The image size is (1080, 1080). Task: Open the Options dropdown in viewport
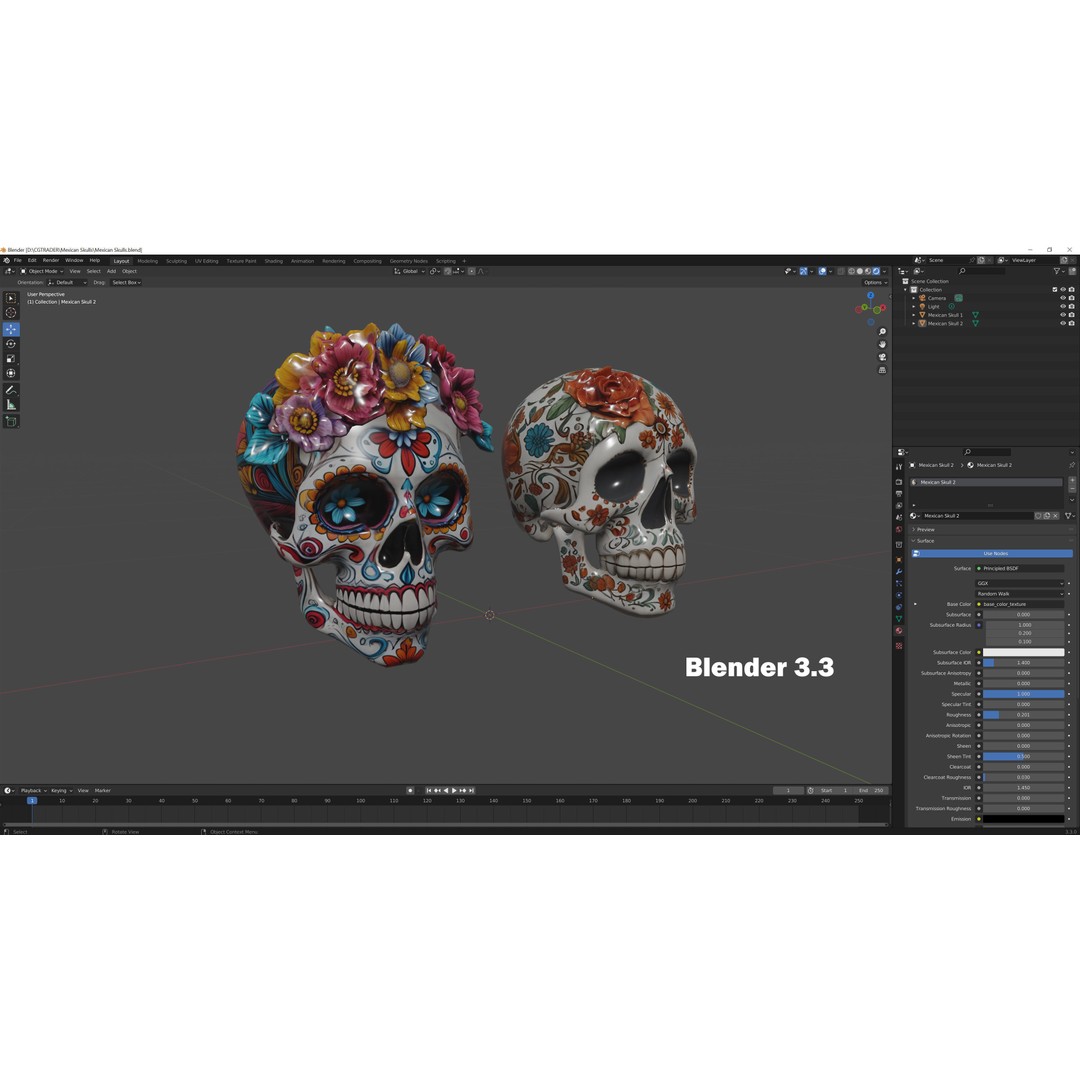[x=875, y=282]
